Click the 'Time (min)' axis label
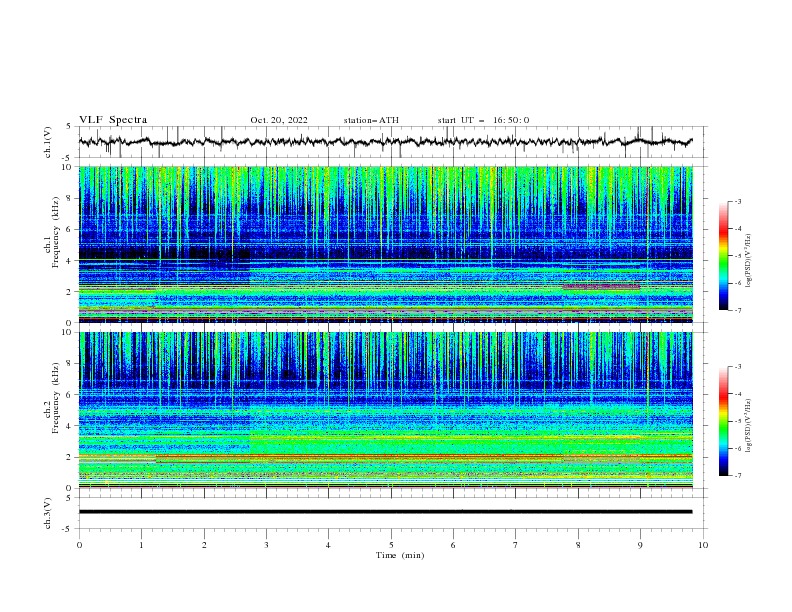The height and width of the screenshot is (612, 792). (400, 555)
